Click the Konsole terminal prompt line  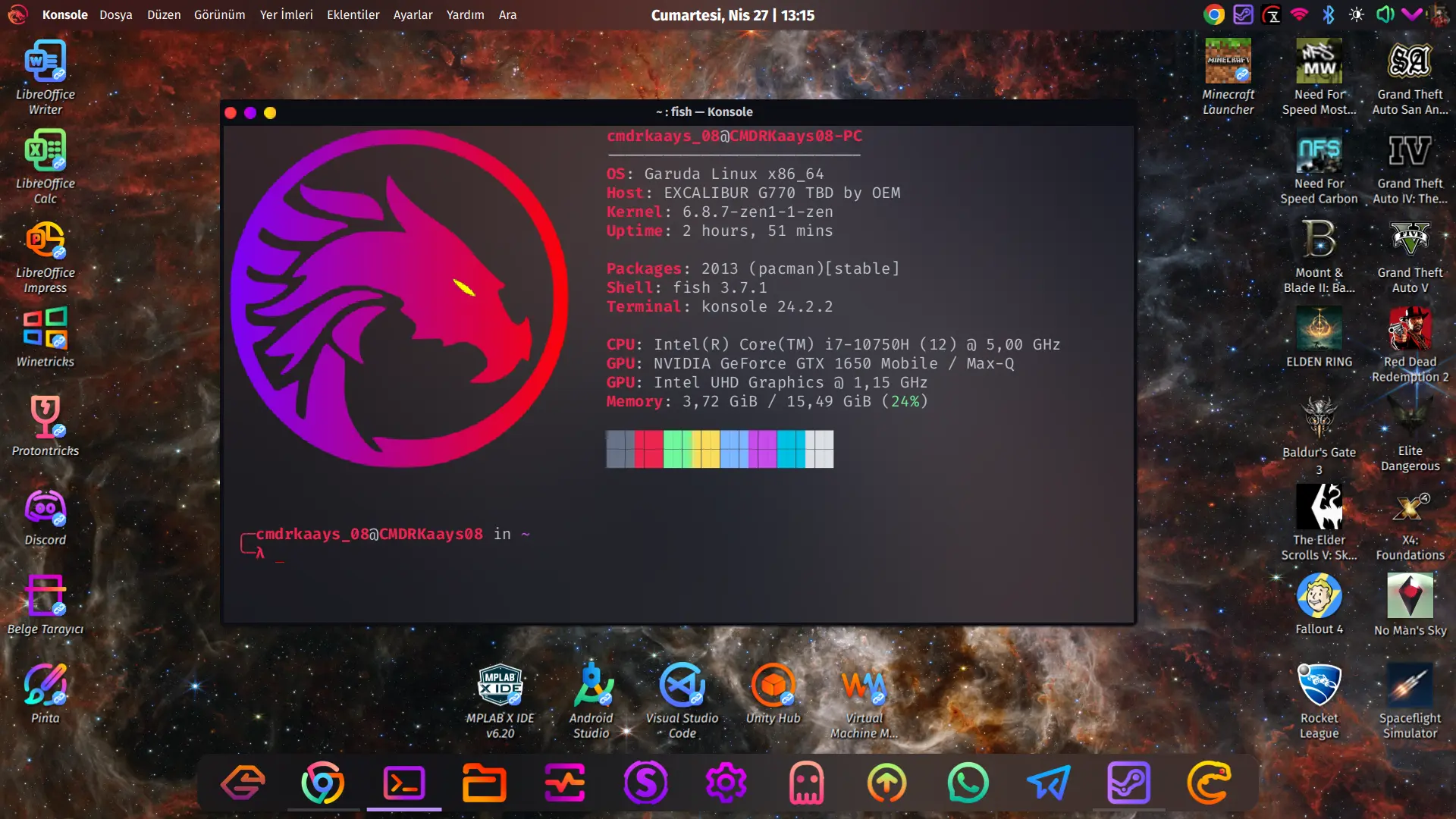pos(385,544)
